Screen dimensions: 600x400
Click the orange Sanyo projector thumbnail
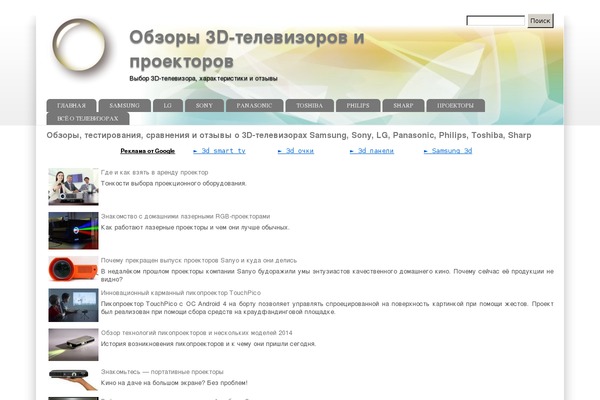73,269
